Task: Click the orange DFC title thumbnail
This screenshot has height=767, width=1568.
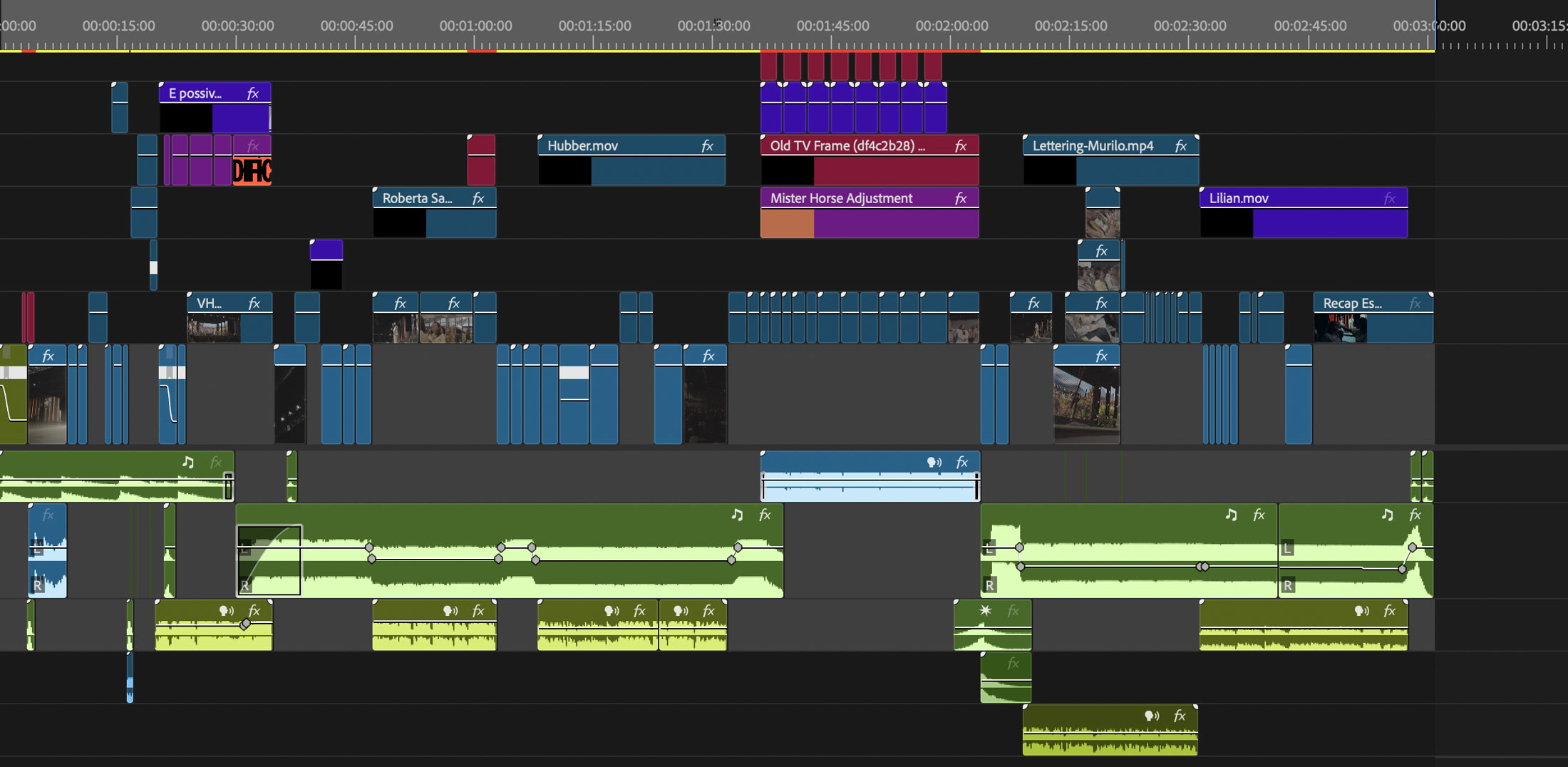Action: point(252,171)
